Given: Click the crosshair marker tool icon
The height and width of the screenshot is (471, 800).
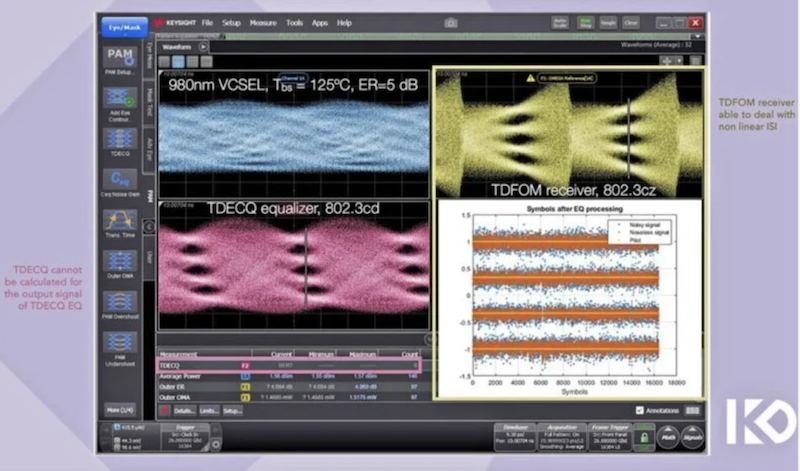Looking at the screenshot, I should click(666, 61).
